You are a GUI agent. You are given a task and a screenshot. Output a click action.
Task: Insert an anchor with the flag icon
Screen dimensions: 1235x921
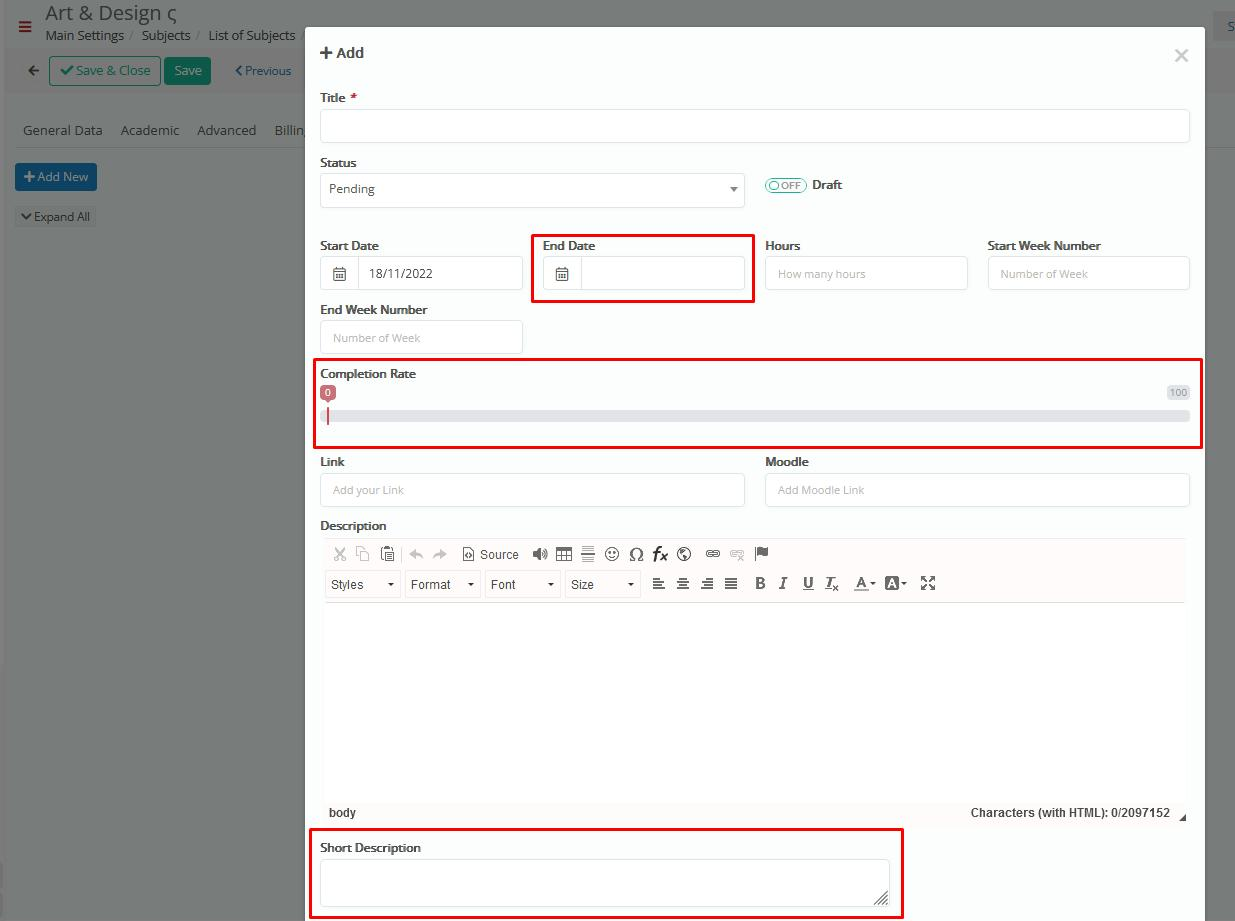(x=761, y=553)
